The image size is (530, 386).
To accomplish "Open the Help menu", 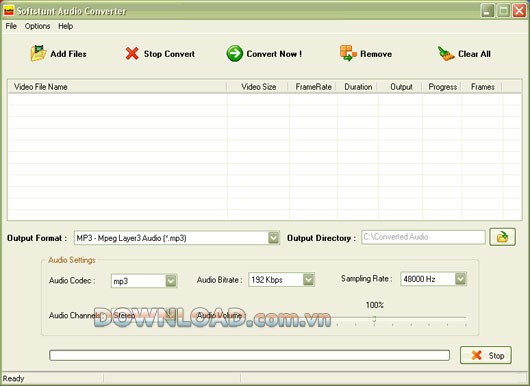I will (66, 26).
